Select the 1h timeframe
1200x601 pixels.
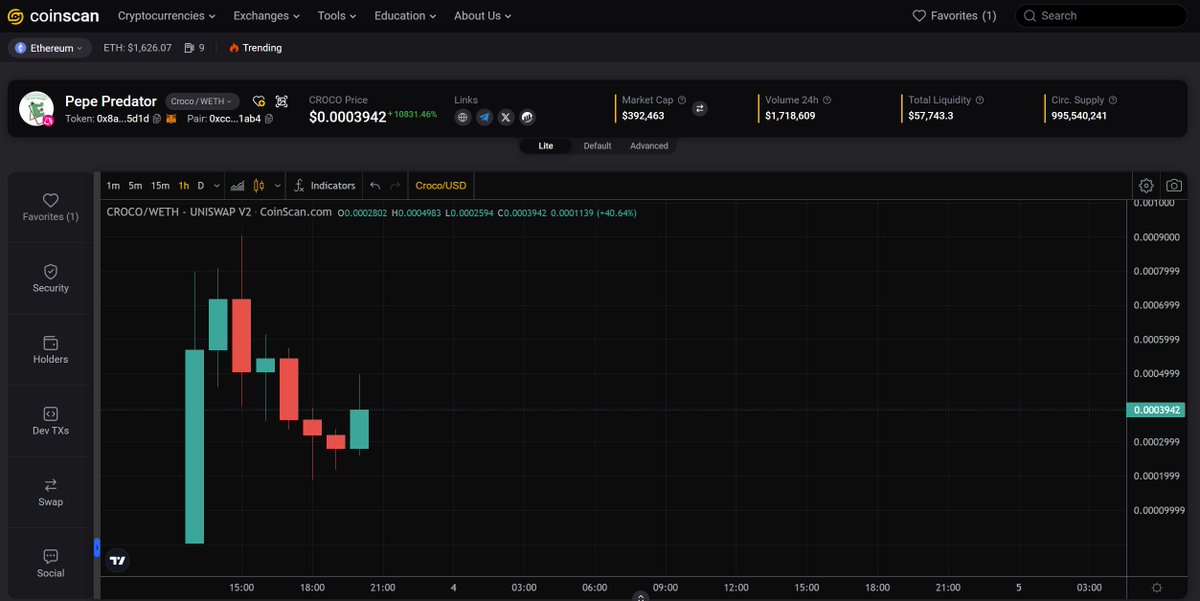pos(184,185)
